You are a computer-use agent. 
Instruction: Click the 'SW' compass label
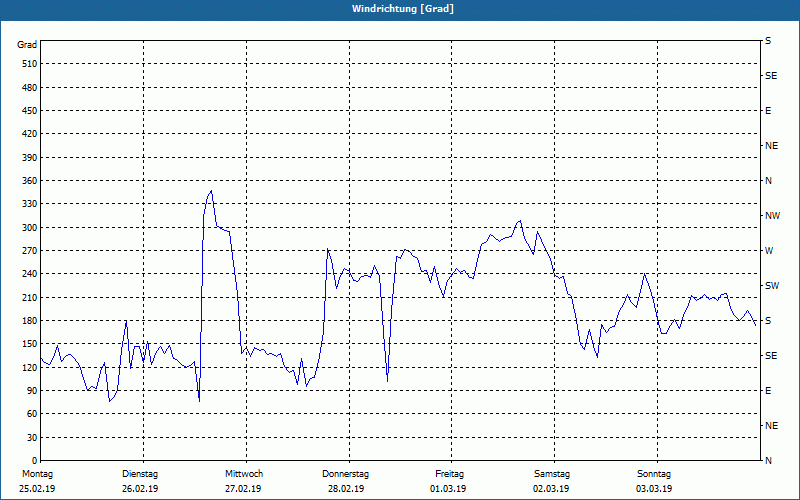pyautogui.click(x=772, y=286)
